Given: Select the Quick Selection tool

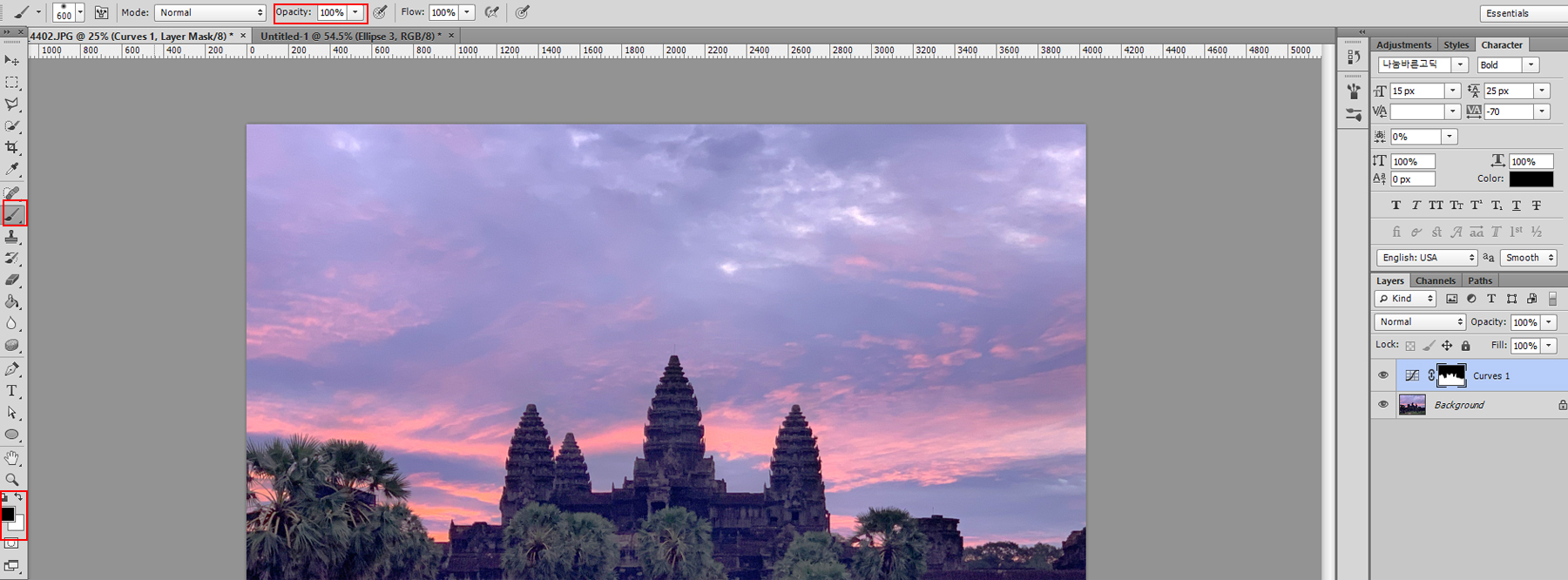Looking at the screenshot, I should [x=12, y=126].
